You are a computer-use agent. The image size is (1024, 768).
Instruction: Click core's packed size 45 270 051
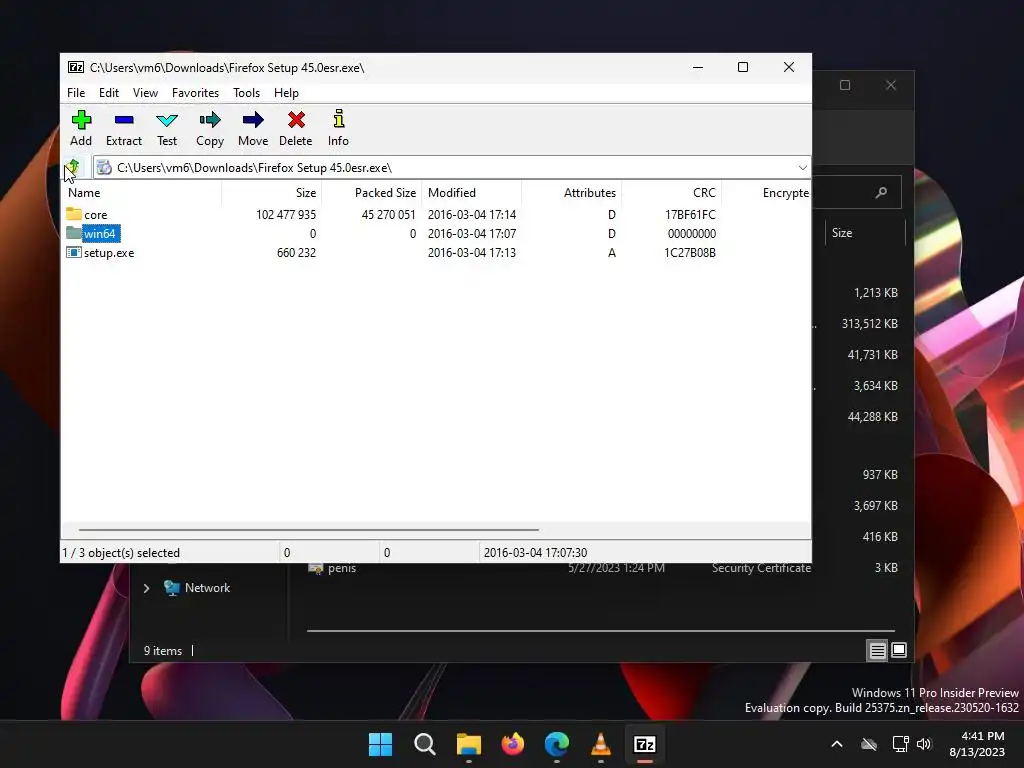pyautogui.click(x=388, y=214)
